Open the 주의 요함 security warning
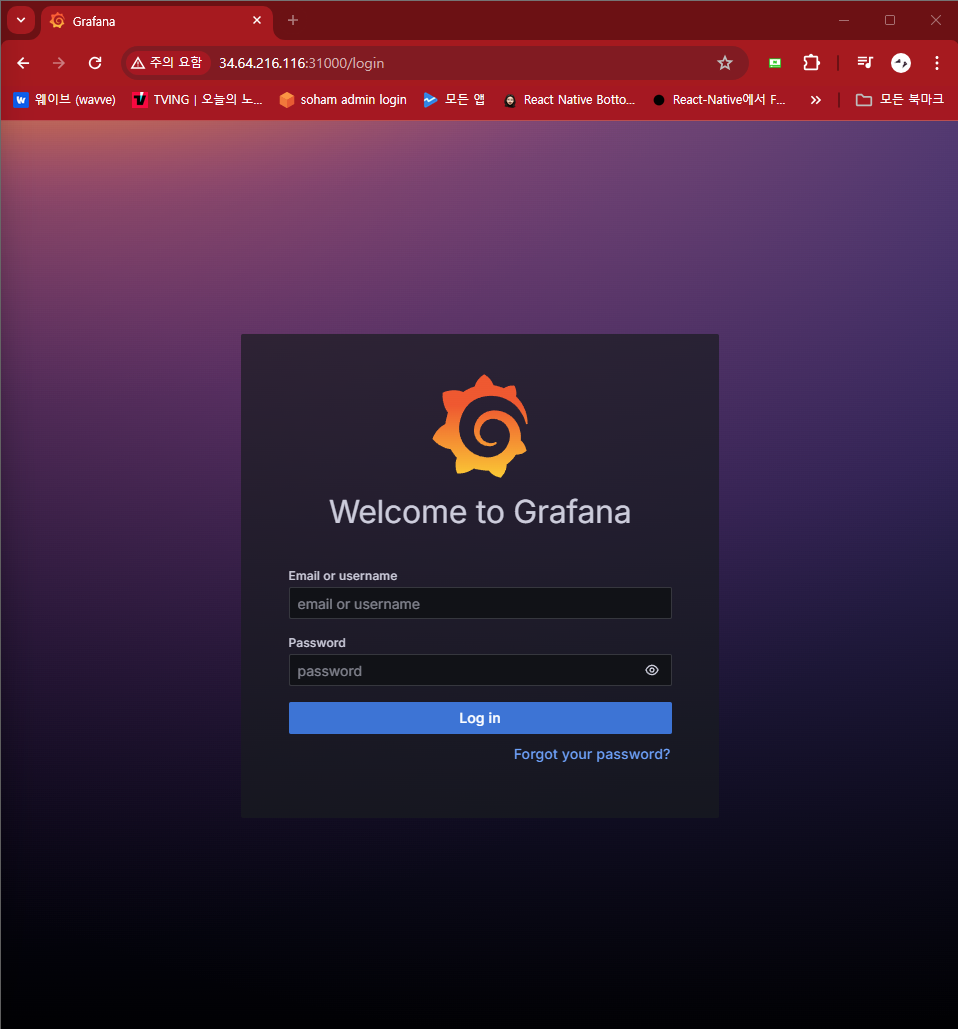The width and height of the screenshot is (958, 1029). point(167,63)
